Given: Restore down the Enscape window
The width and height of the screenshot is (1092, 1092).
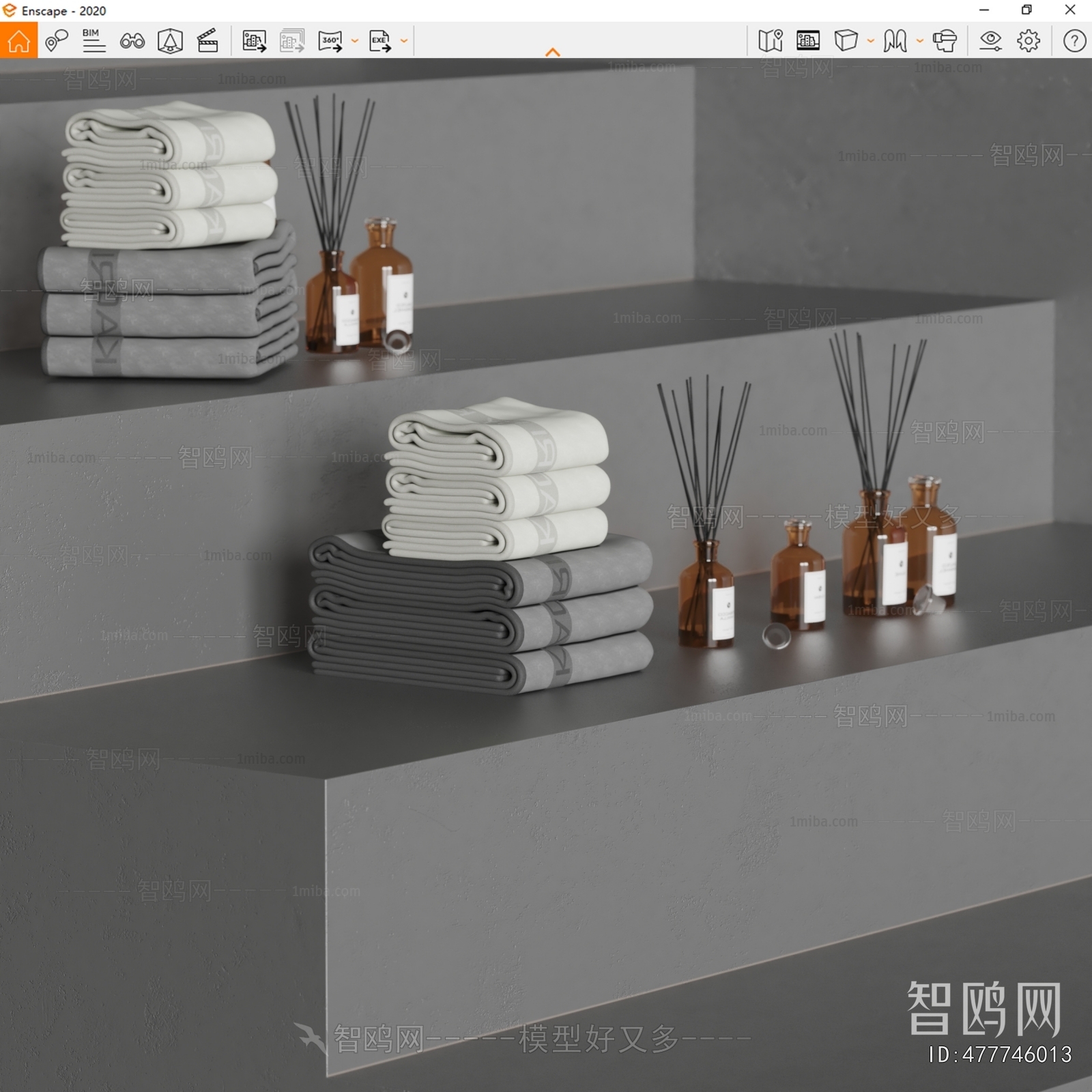Looking at the screenshot, I should pyautogui.click(x=1026, y=10).
